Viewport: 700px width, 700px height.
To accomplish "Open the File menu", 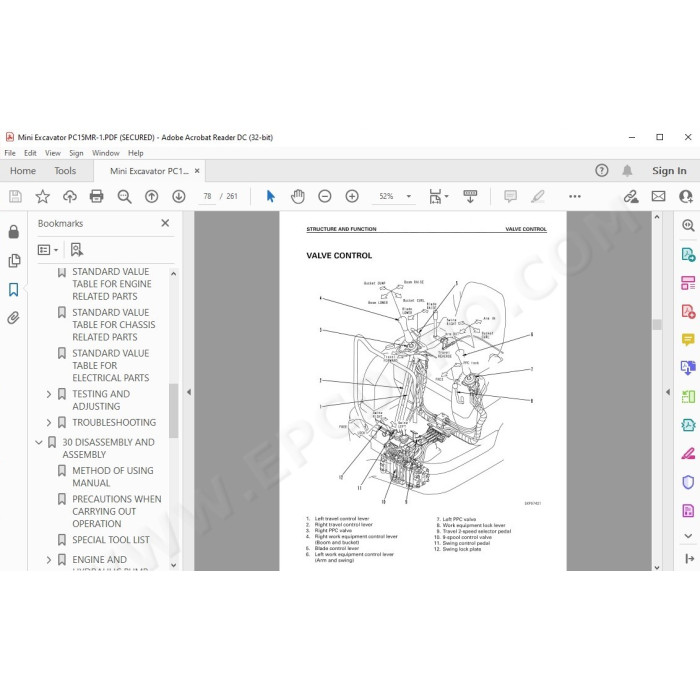I will pyautogui.click(x=10, y=153).
